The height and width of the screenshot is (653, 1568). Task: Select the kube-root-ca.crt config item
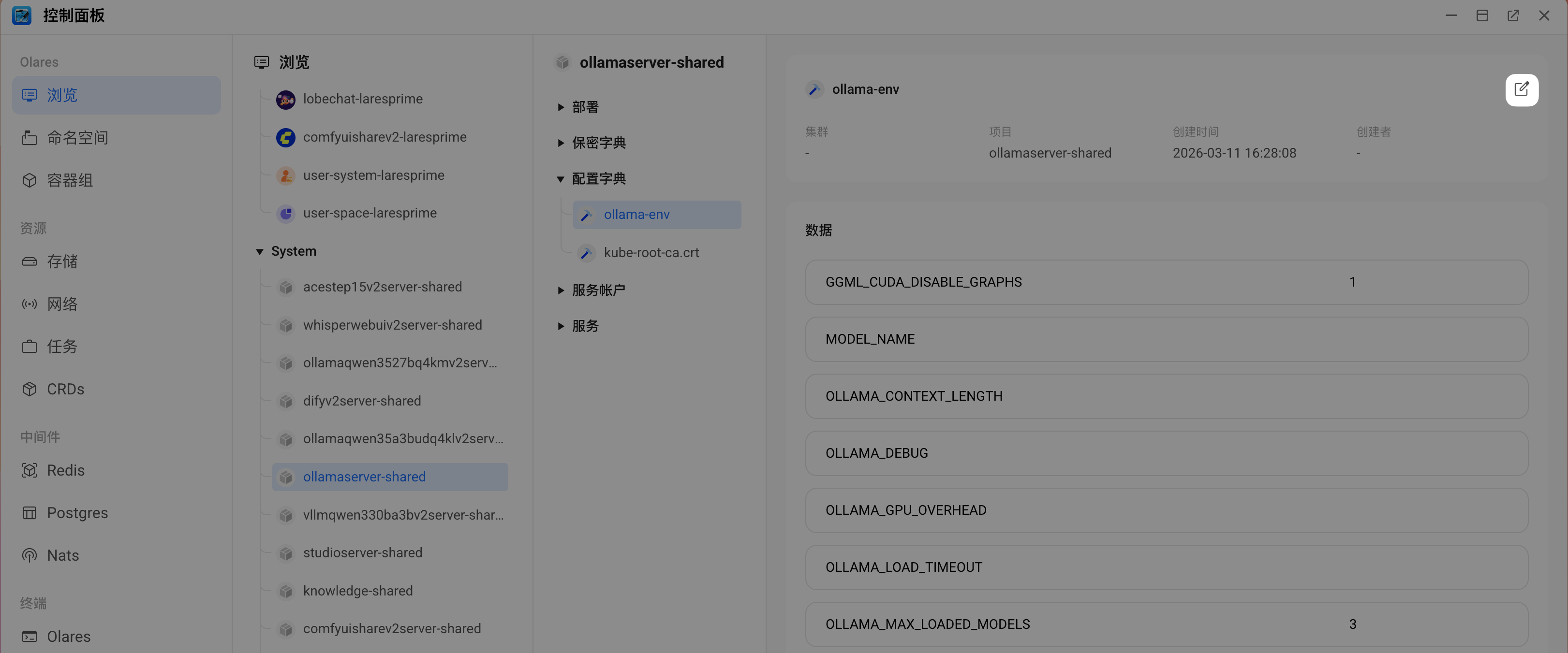point(651,252)
